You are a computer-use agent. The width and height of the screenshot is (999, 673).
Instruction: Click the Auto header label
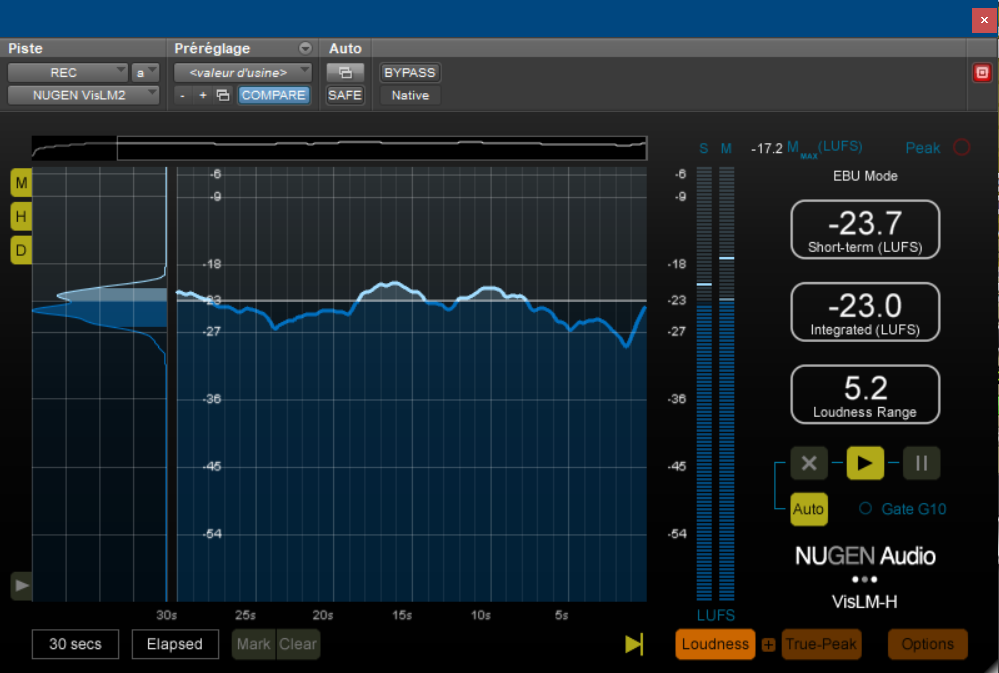(x=345, y=48)
